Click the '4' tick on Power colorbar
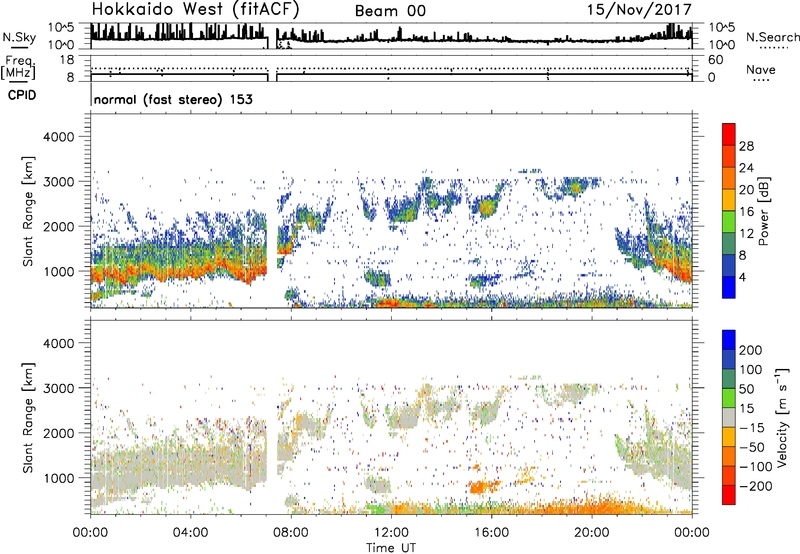800x554 pixels. [743, 277]
